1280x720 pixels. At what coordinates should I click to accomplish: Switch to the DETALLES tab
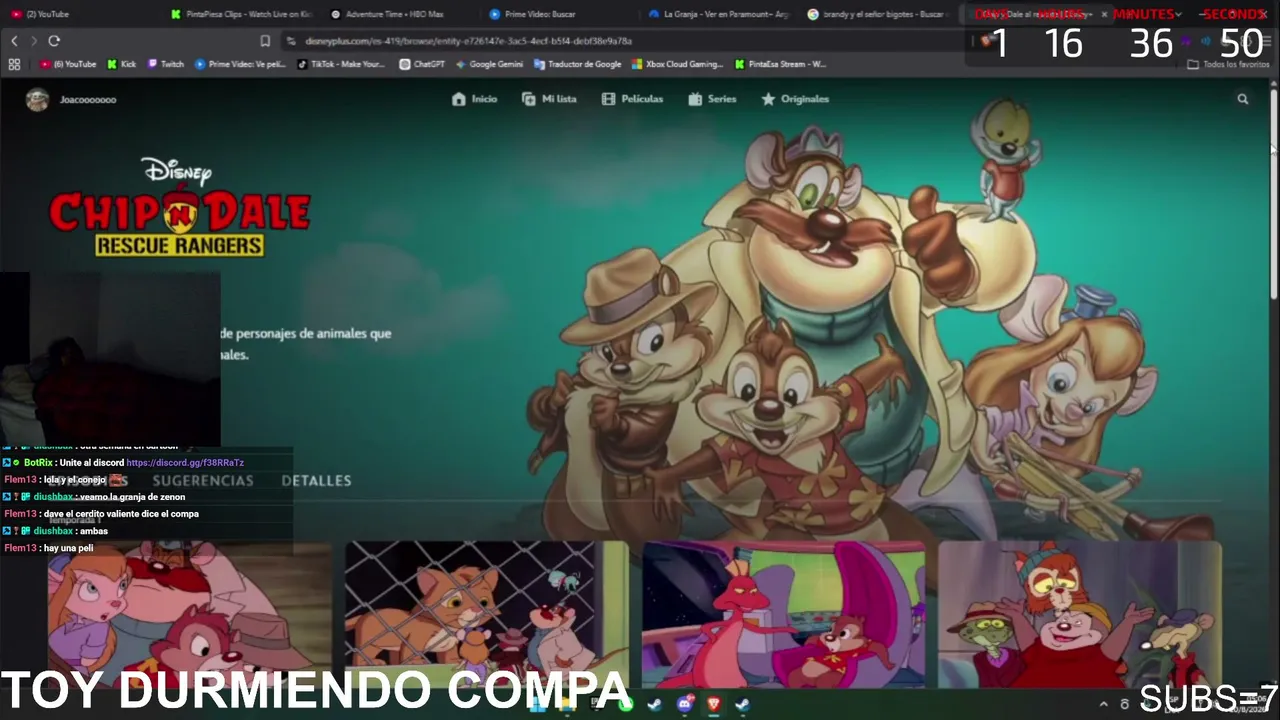[316, 481]
